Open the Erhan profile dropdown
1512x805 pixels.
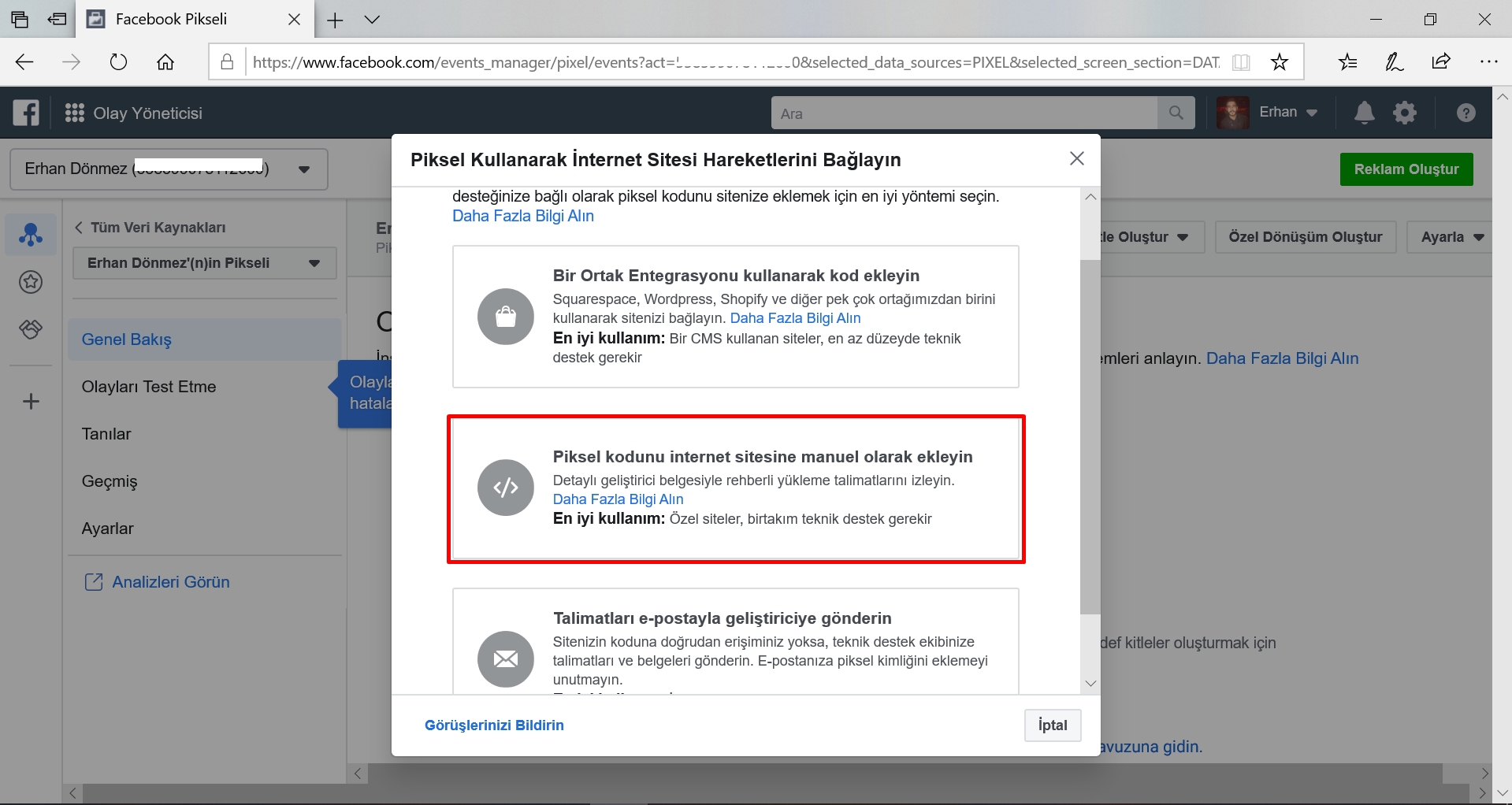1288,113
